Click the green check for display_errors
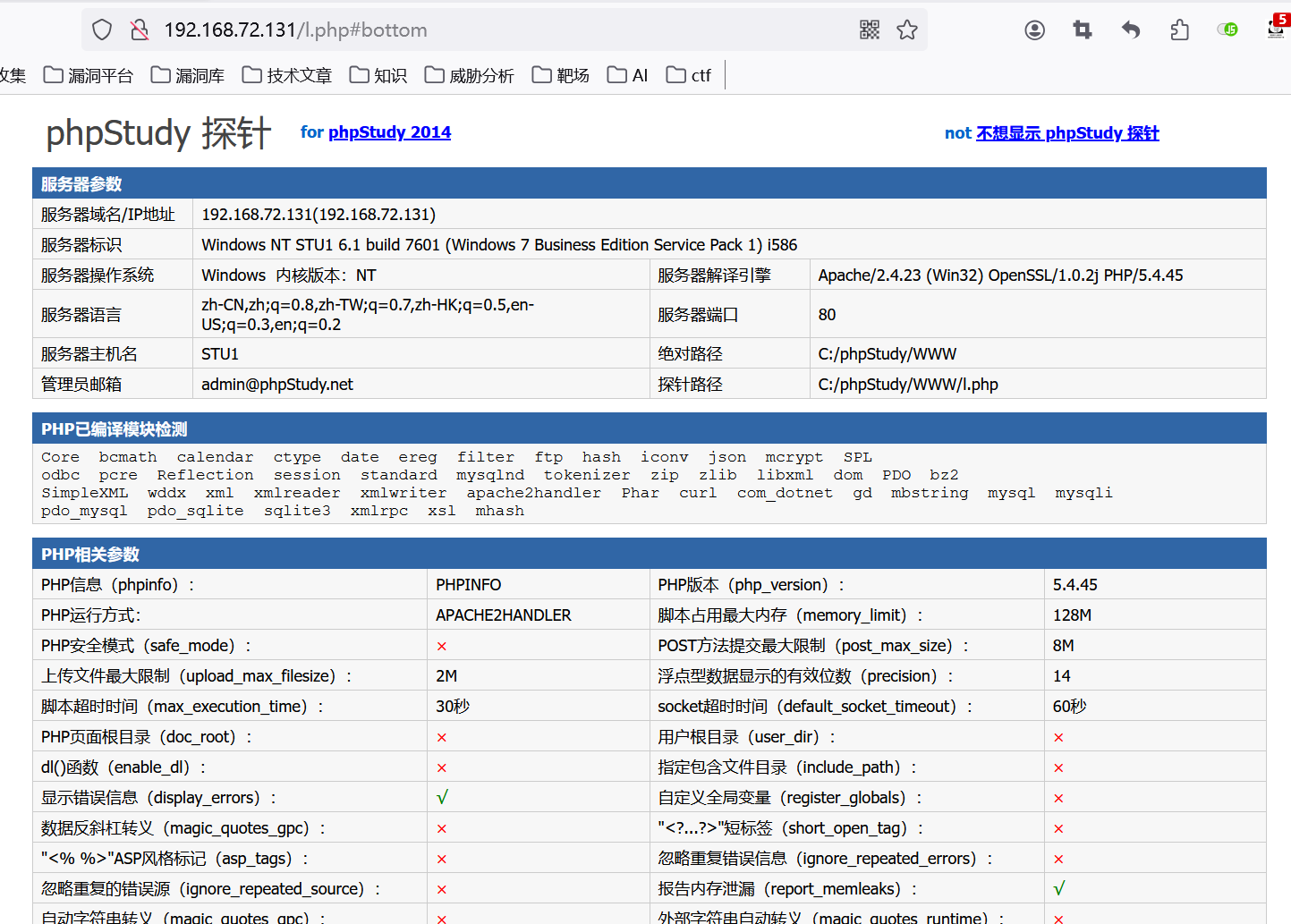Viewport: 1291px width, 924px height. pos(442,797)
